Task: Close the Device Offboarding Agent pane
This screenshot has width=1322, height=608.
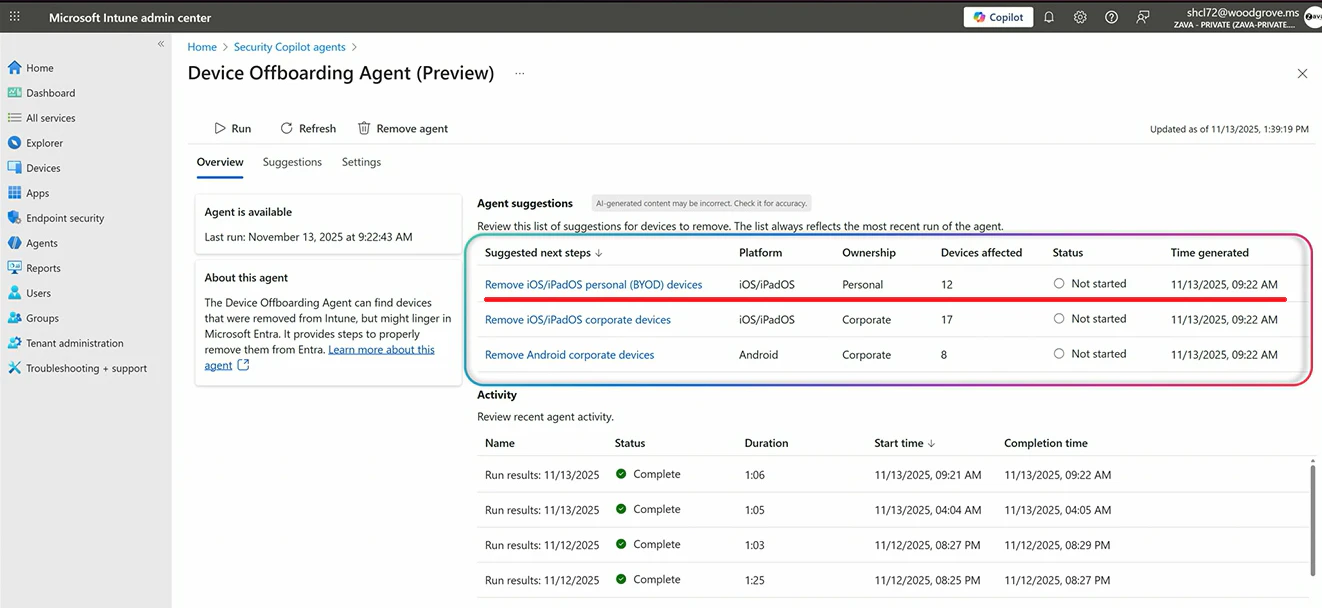Action: [x=1302, y=73]
